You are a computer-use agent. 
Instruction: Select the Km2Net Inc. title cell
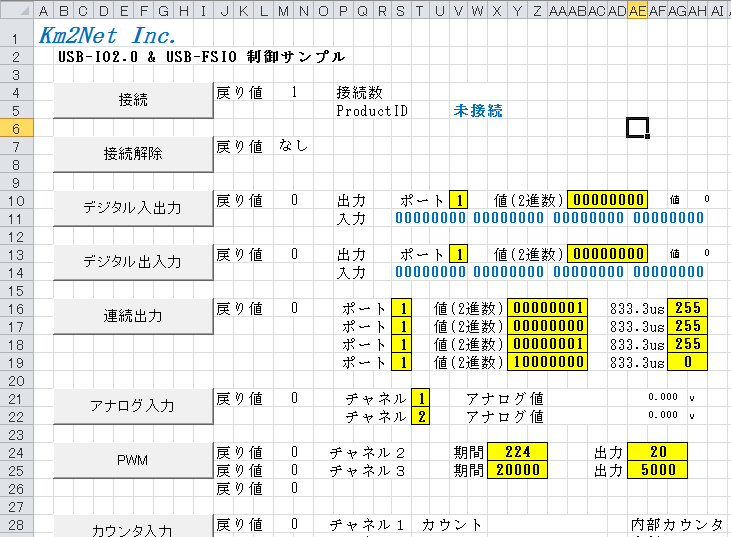coord(107,38)
